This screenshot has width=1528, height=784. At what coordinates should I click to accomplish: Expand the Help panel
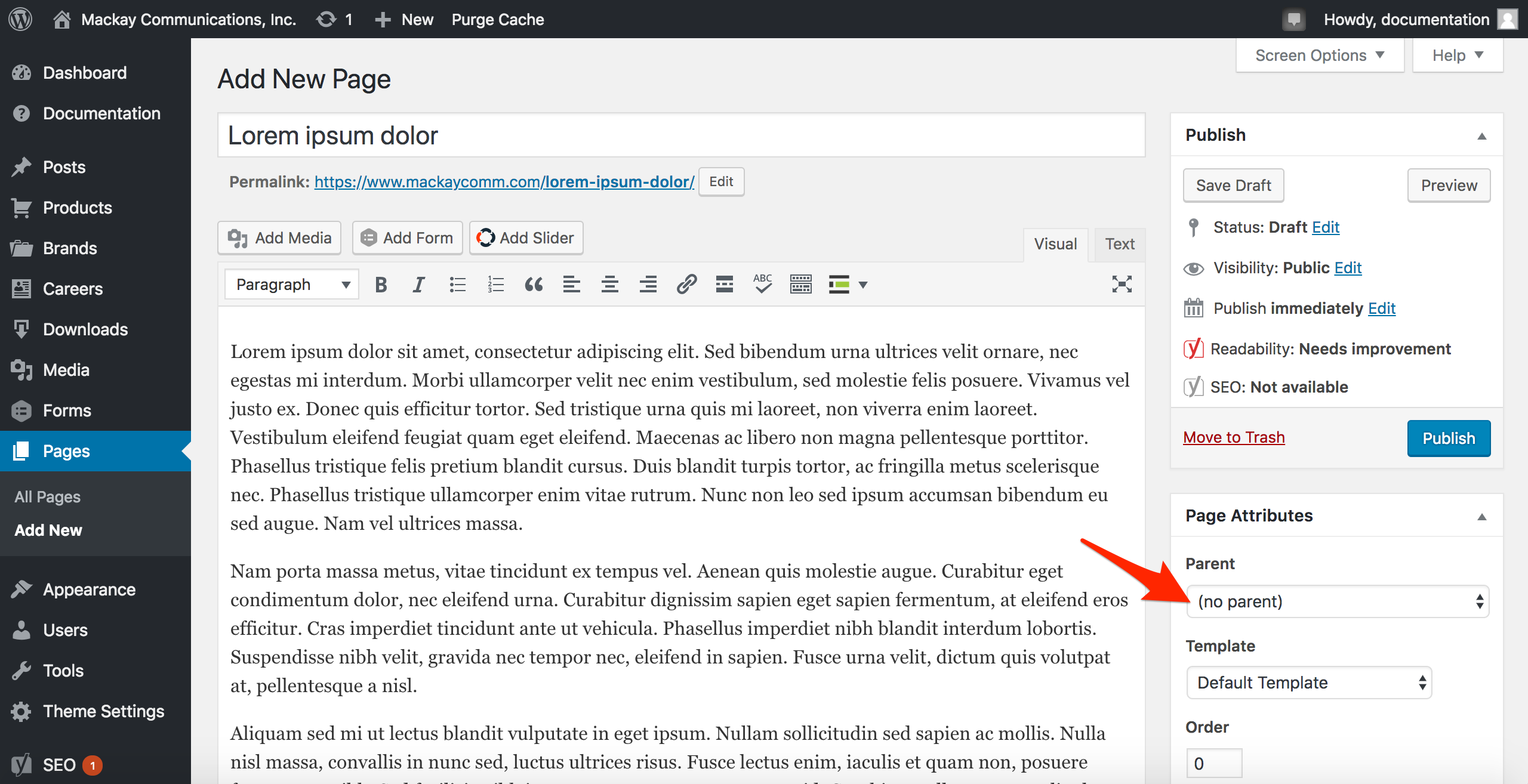pyautogui.click(x=1458, y=55)
